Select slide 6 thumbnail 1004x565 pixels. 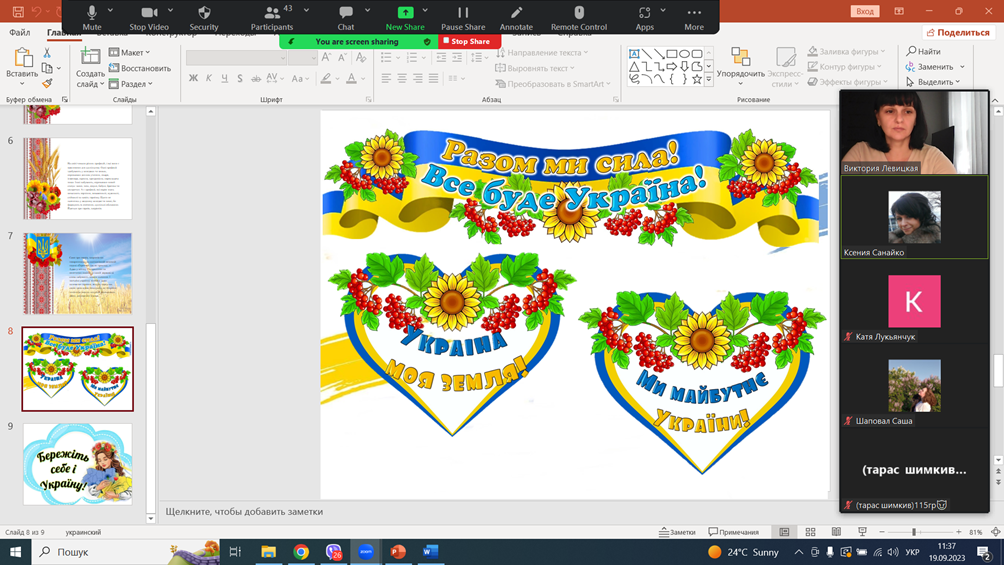point(77,179)
